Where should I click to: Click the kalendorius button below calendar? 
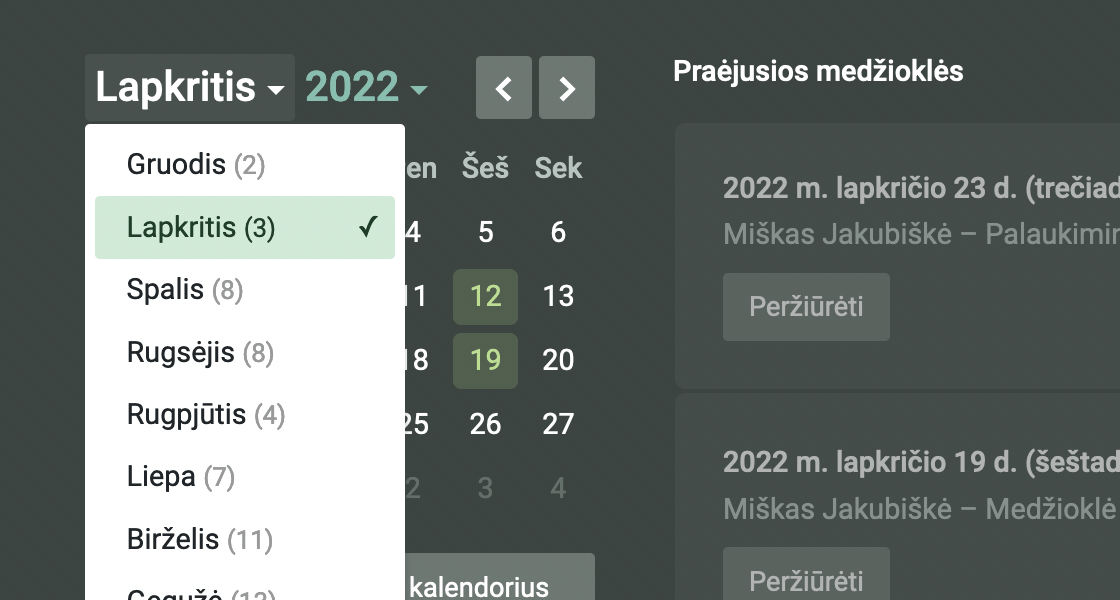500,583
